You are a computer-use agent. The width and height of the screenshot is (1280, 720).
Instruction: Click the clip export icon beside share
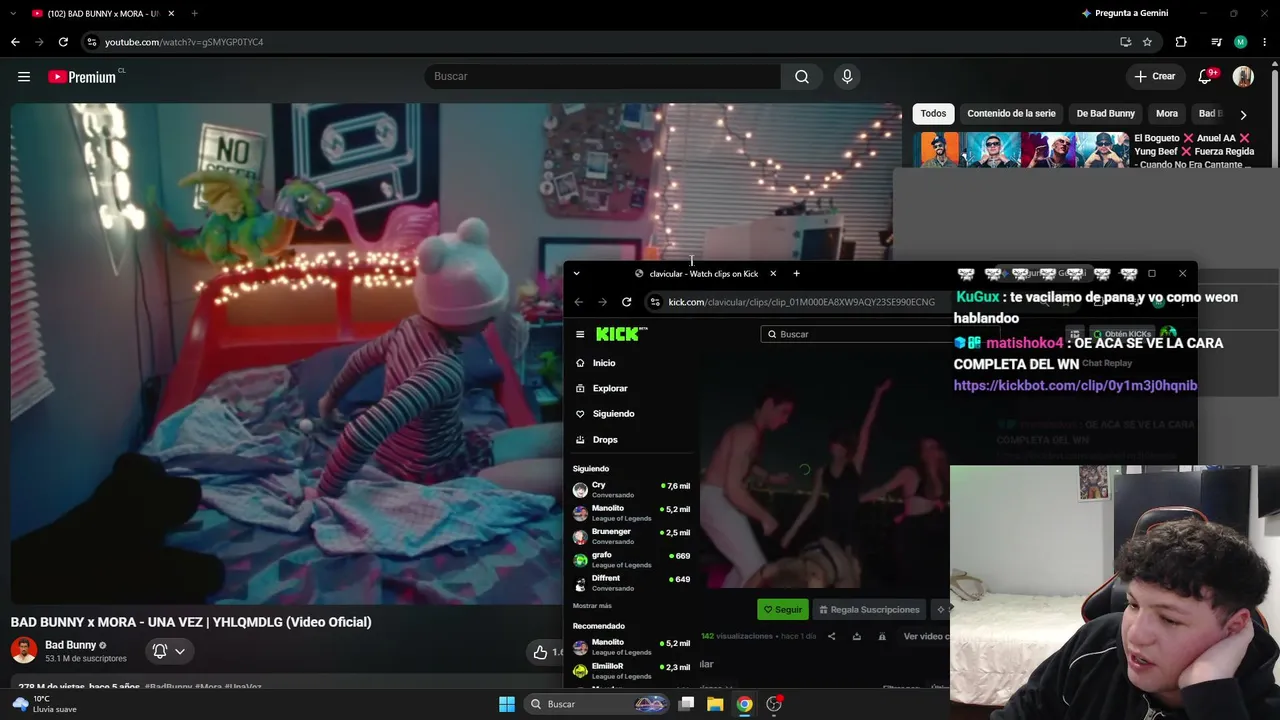[856, 636]
